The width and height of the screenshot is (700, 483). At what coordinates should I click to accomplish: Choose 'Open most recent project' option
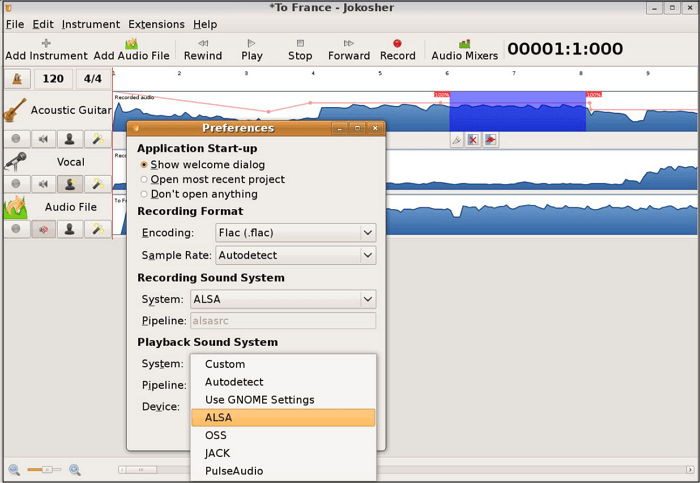coord(144,180)
